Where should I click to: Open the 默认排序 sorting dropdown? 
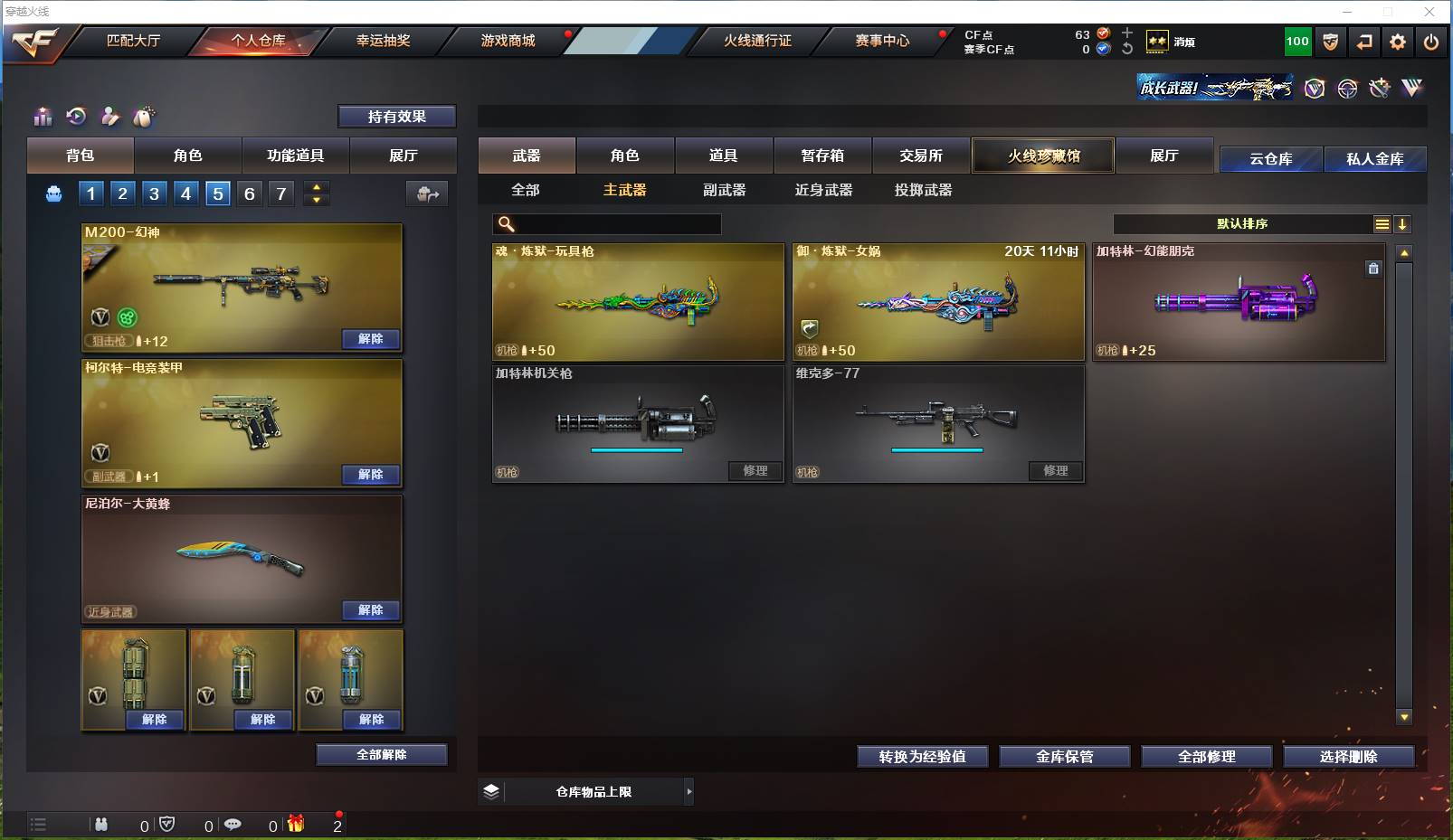1242,224
